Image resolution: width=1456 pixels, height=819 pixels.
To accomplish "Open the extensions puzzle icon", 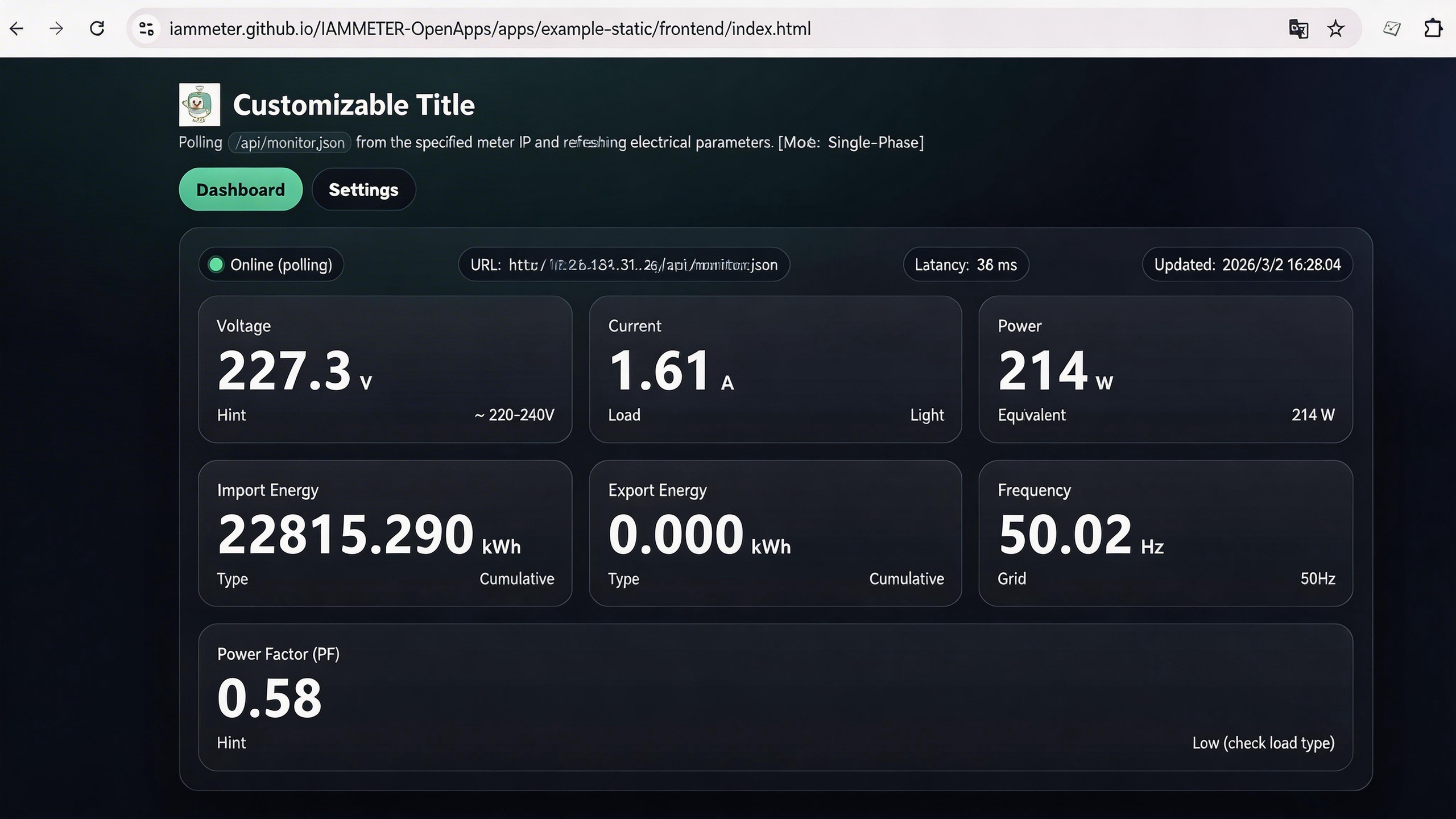I will (1433, 28).
